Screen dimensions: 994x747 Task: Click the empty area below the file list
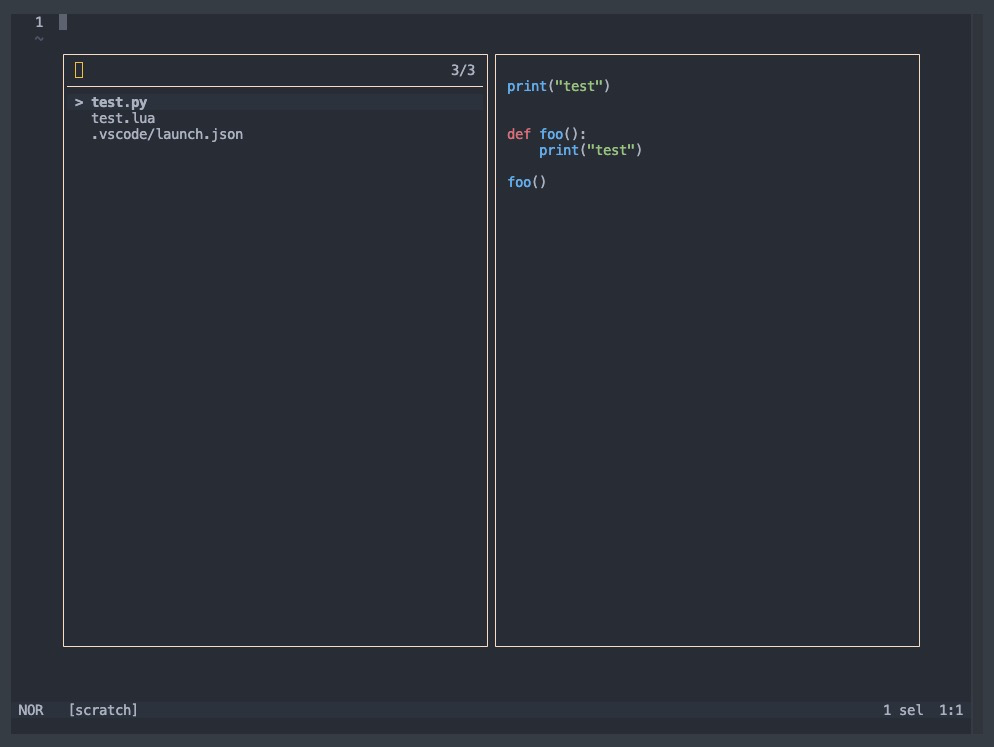pyautogui.click(x=275, y=400)
